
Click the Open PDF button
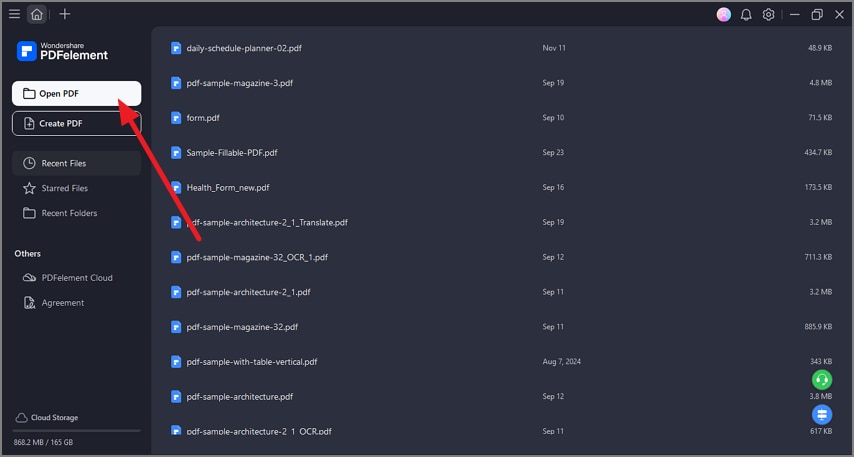pos(76,93)
